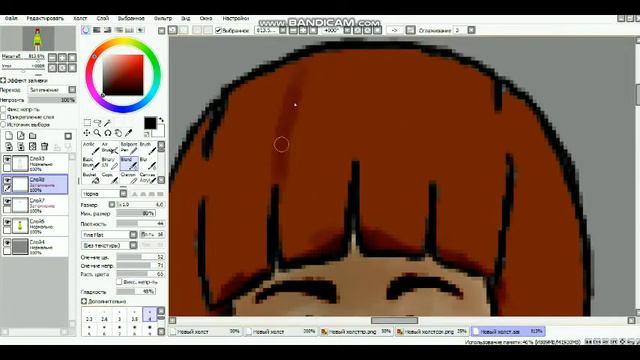Adjust the Плотность density slider
This screenshot has height=360, width=640.
[140, 224]
